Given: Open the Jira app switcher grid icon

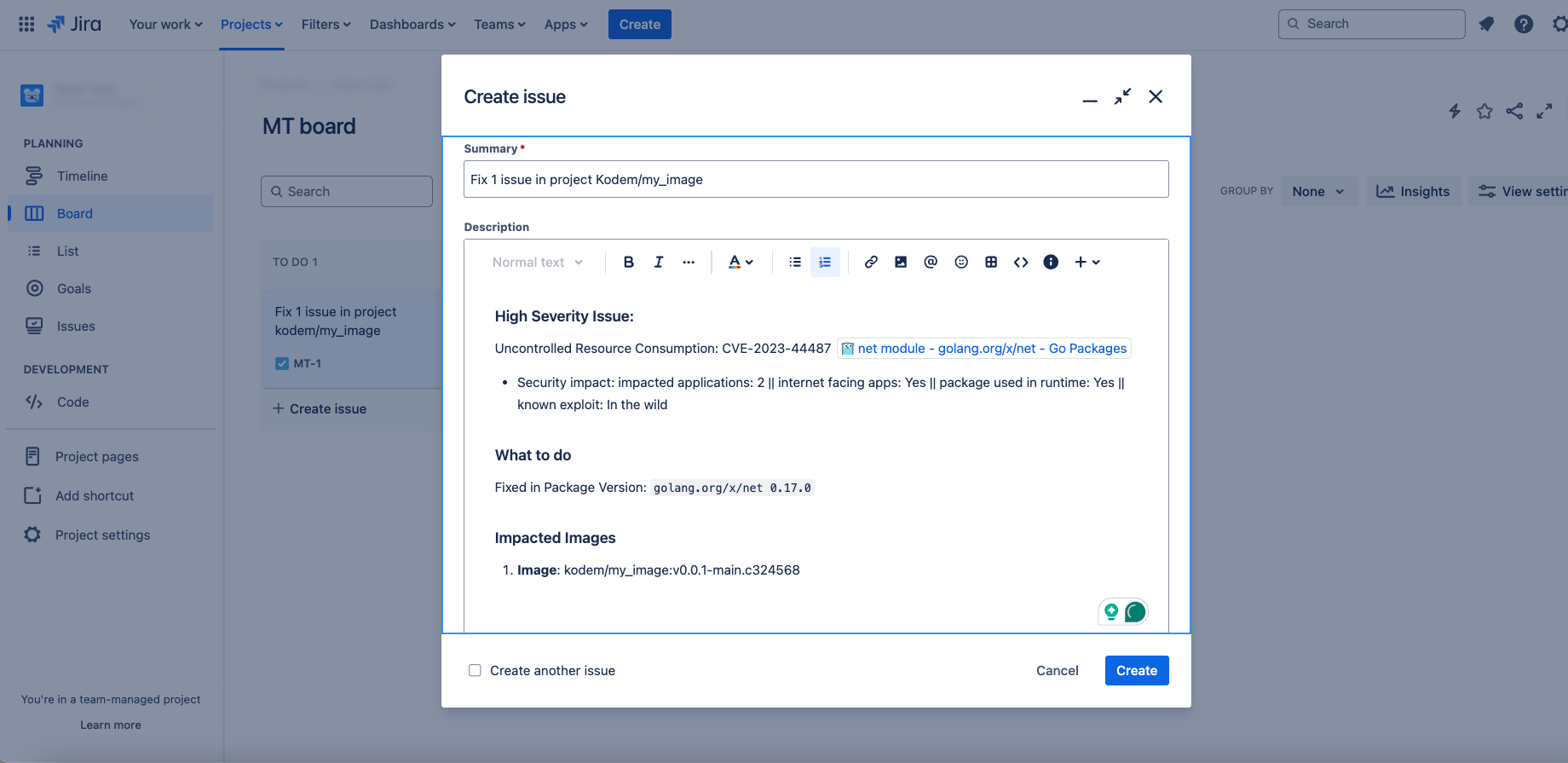Looking at the screenshot, I should [26, 24].
